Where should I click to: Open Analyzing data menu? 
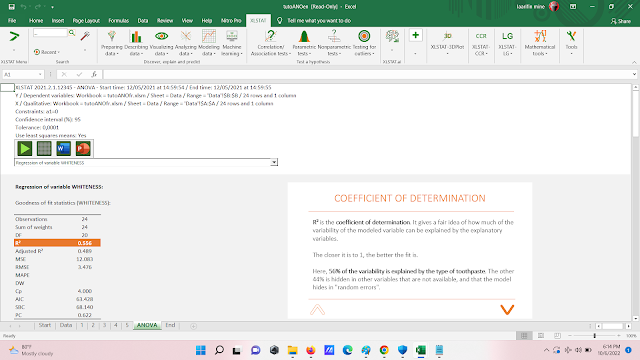185,43
